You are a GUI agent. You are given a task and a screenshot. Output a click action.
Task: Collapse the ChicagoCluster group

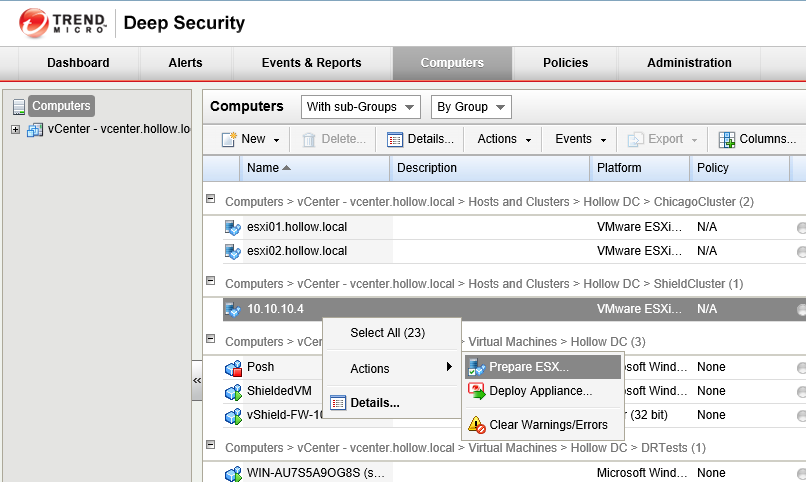click(x=210, y=200)
